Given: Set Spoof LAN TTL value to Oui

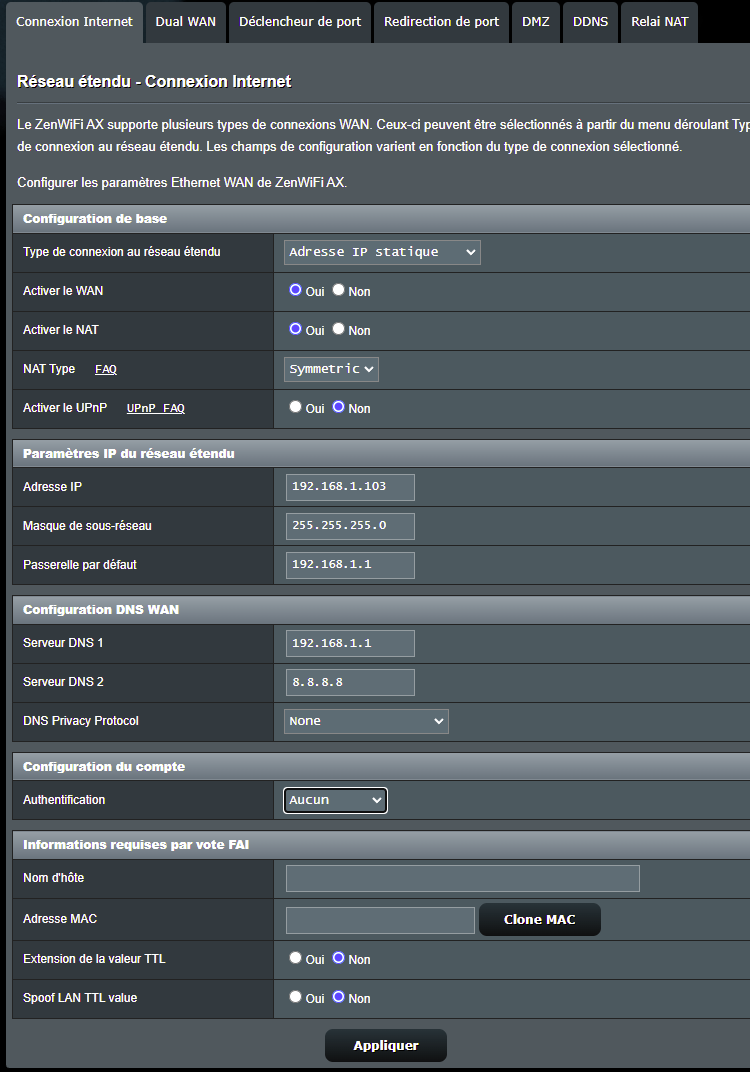Looking at the screenshot, I should [295, 997].
